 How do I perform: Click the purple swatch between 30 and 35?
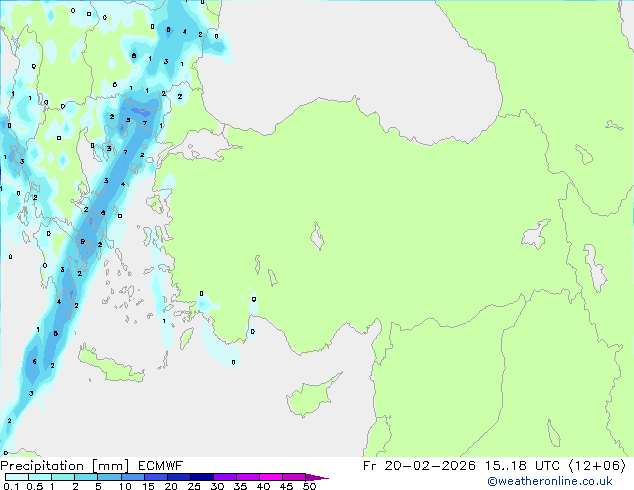click(225, 477)
